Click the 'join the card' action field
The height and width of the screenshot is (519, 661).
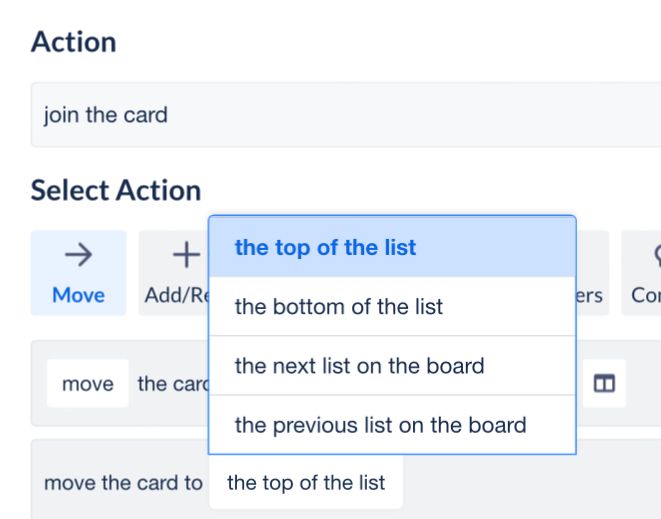[x=346, y=115]
